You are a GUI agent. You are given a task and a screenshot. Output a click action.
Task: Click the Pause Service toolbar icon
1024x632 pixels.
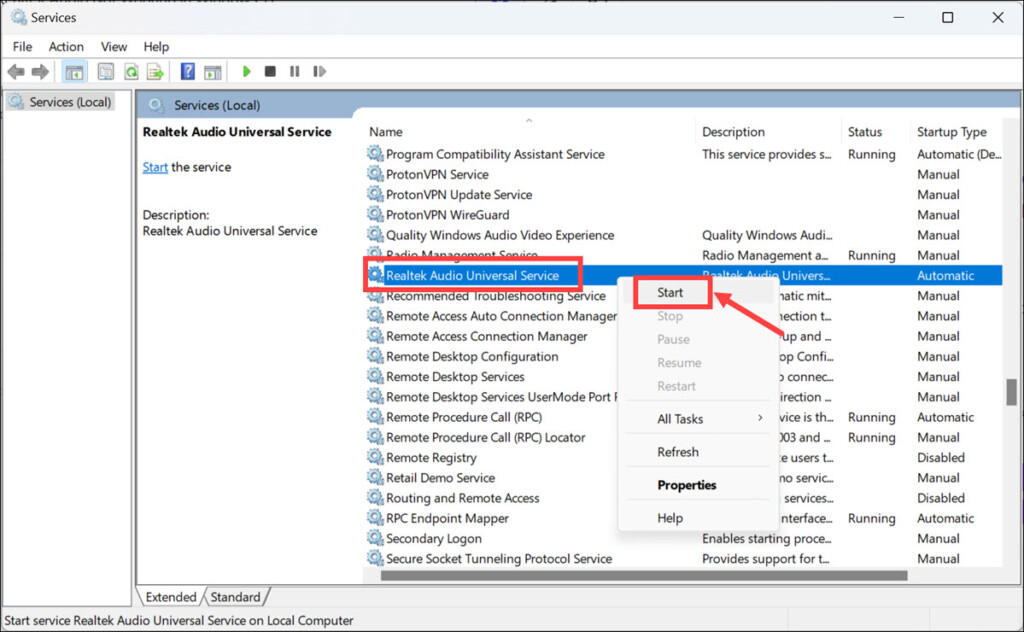click(x=294, y=72)
